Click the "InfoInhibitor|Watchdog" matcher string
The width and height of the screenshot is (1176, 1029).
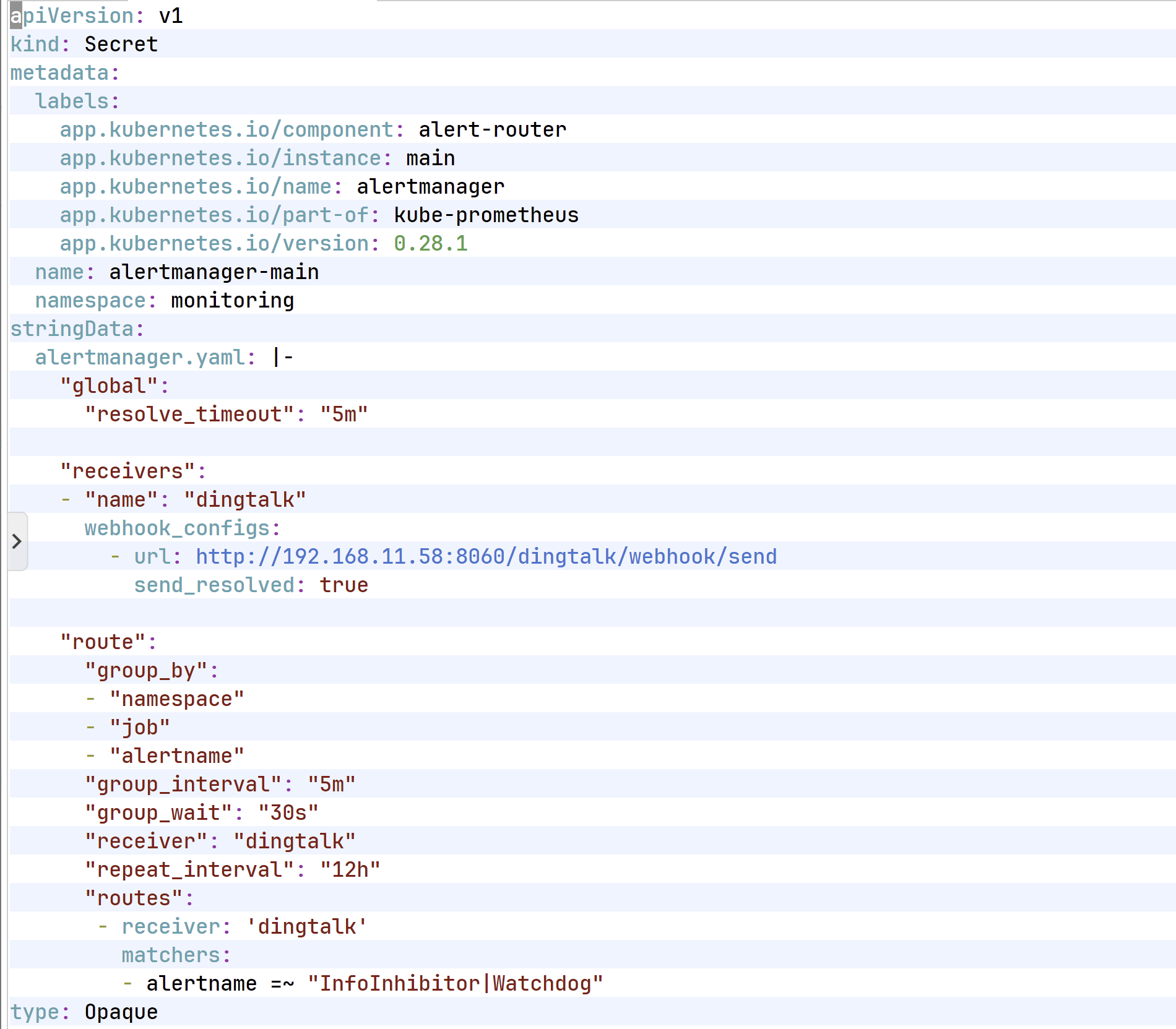tap(455, 984)
